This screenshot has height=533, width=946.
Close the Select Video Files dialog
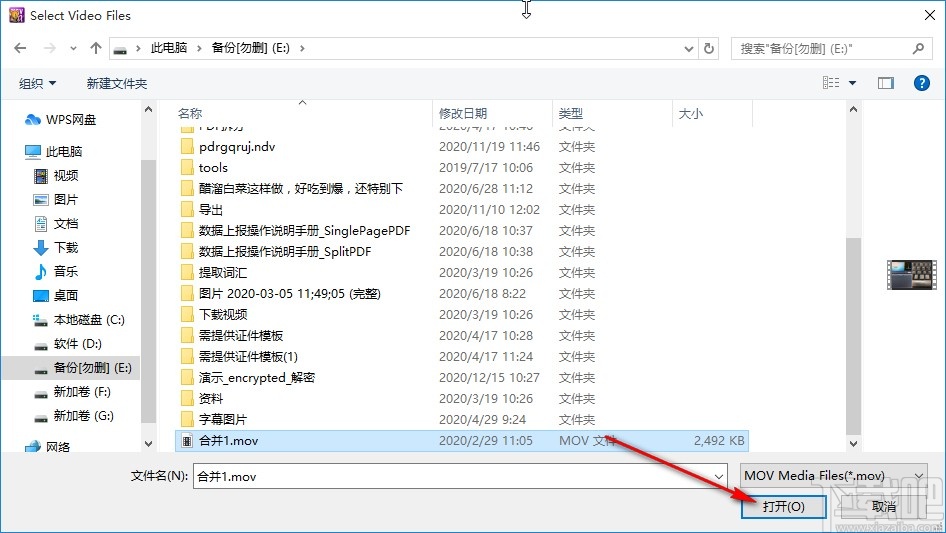coord(930,15)
